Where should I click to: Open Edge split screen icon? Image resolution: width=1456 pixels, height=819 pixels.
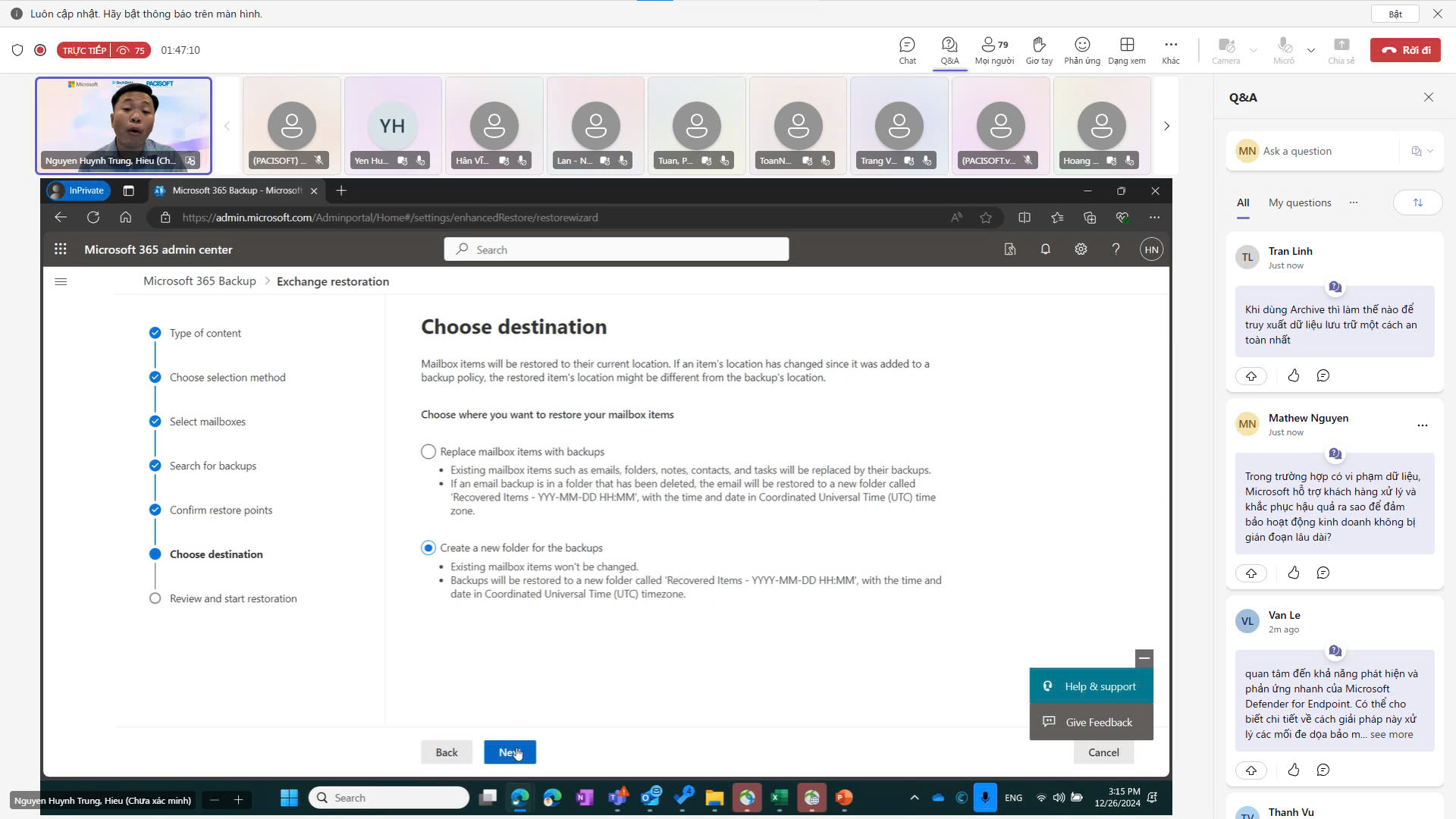pyautogui.click(x=1025, y=218)
